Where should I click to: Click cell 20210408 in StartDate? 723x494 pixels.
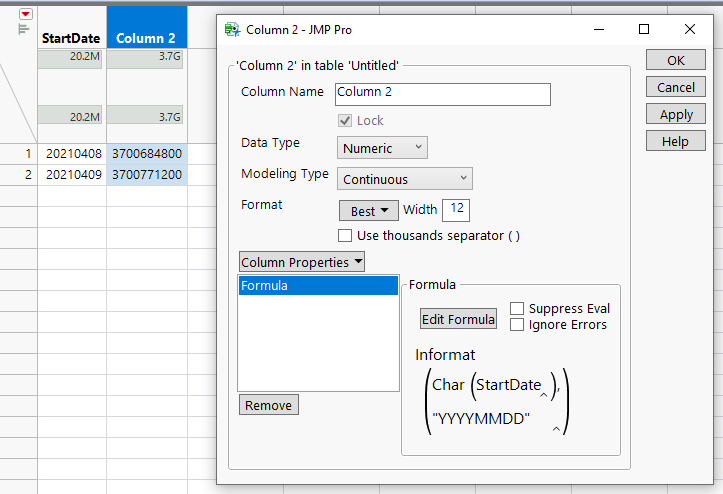point(72,154)
